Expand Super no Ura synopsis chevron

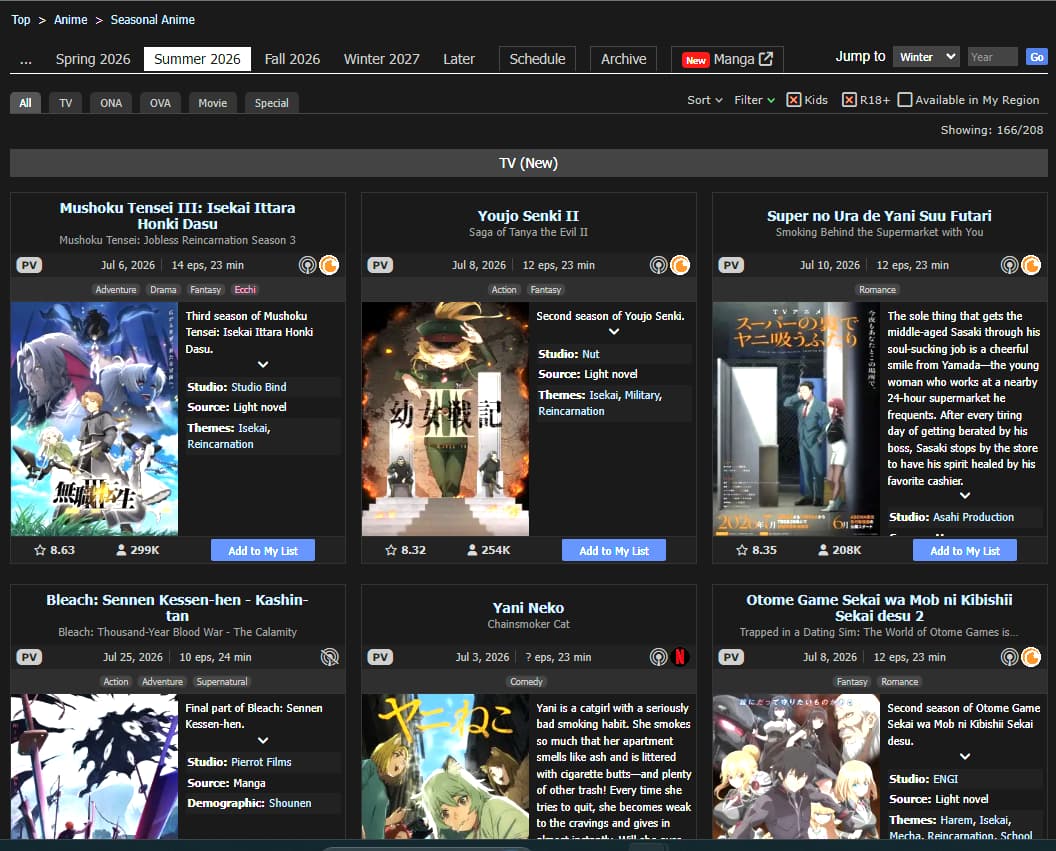point(965,496)
